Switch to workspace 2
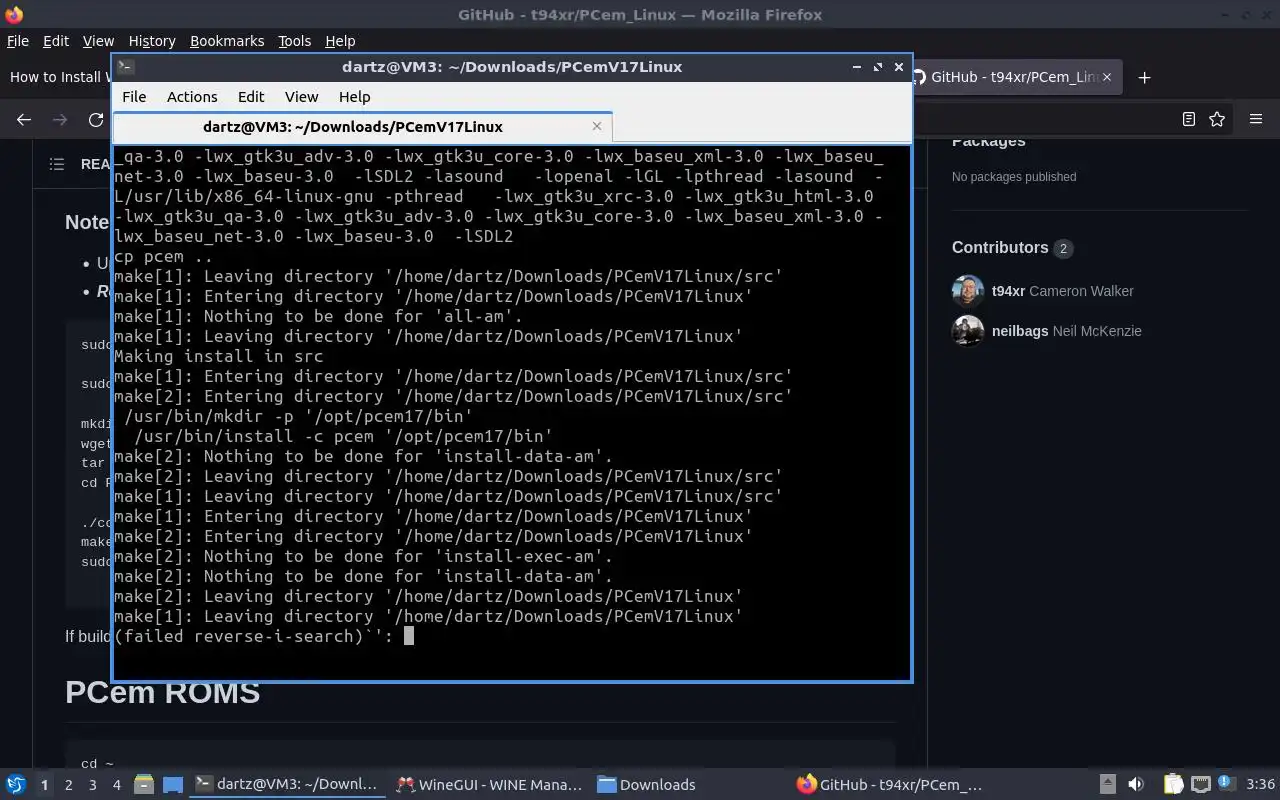The width and height of the screenshot is (1280, 800). click(68, 785)
